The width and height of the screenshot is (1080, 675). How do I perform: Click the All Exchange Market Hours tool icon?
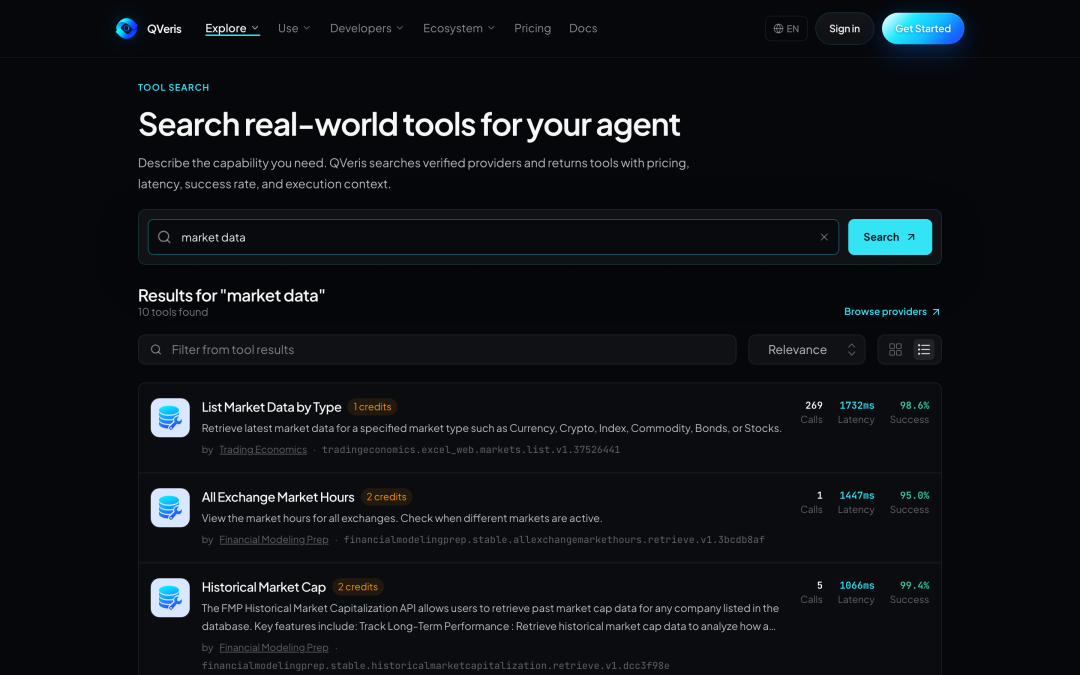coord(170,508)
